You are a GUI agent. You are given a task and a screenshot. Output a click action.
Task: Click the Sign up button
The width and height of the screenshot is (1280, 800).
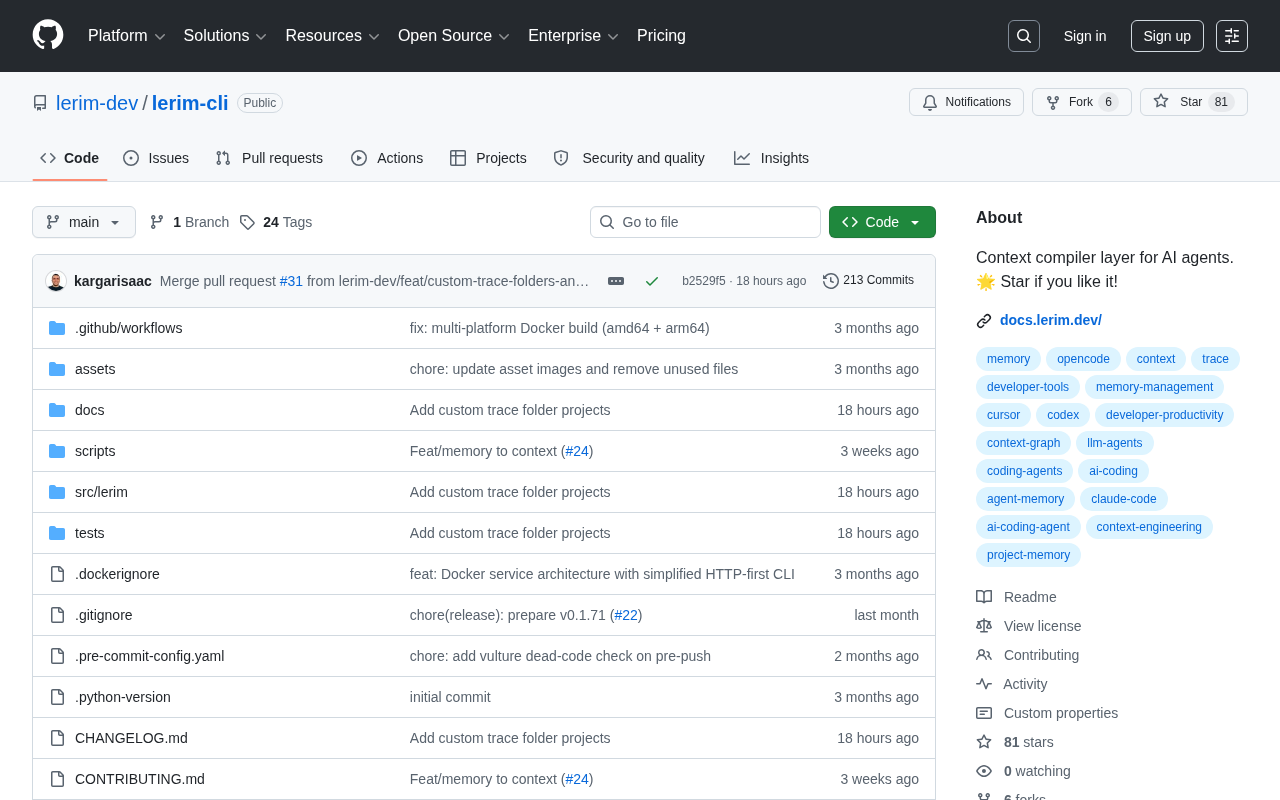coord(1167,36)
